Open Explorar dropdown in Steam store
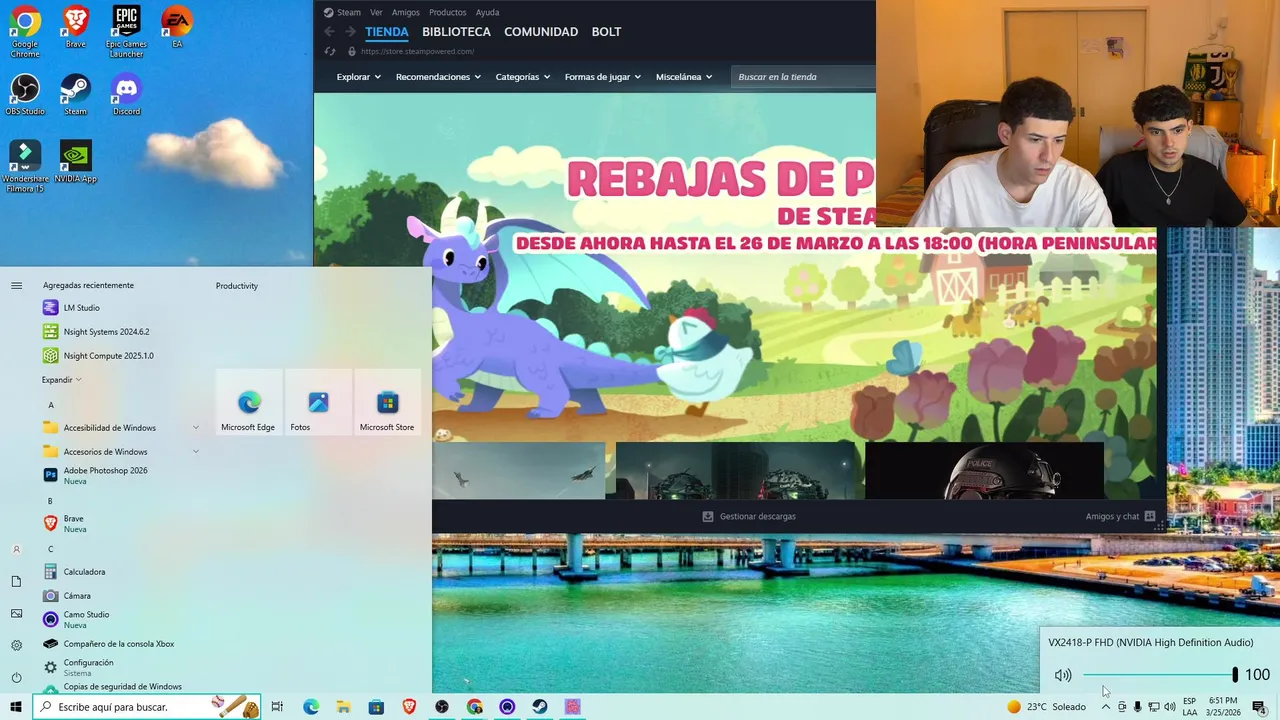This screenshot has width=1280, height=720. [358, 77]
